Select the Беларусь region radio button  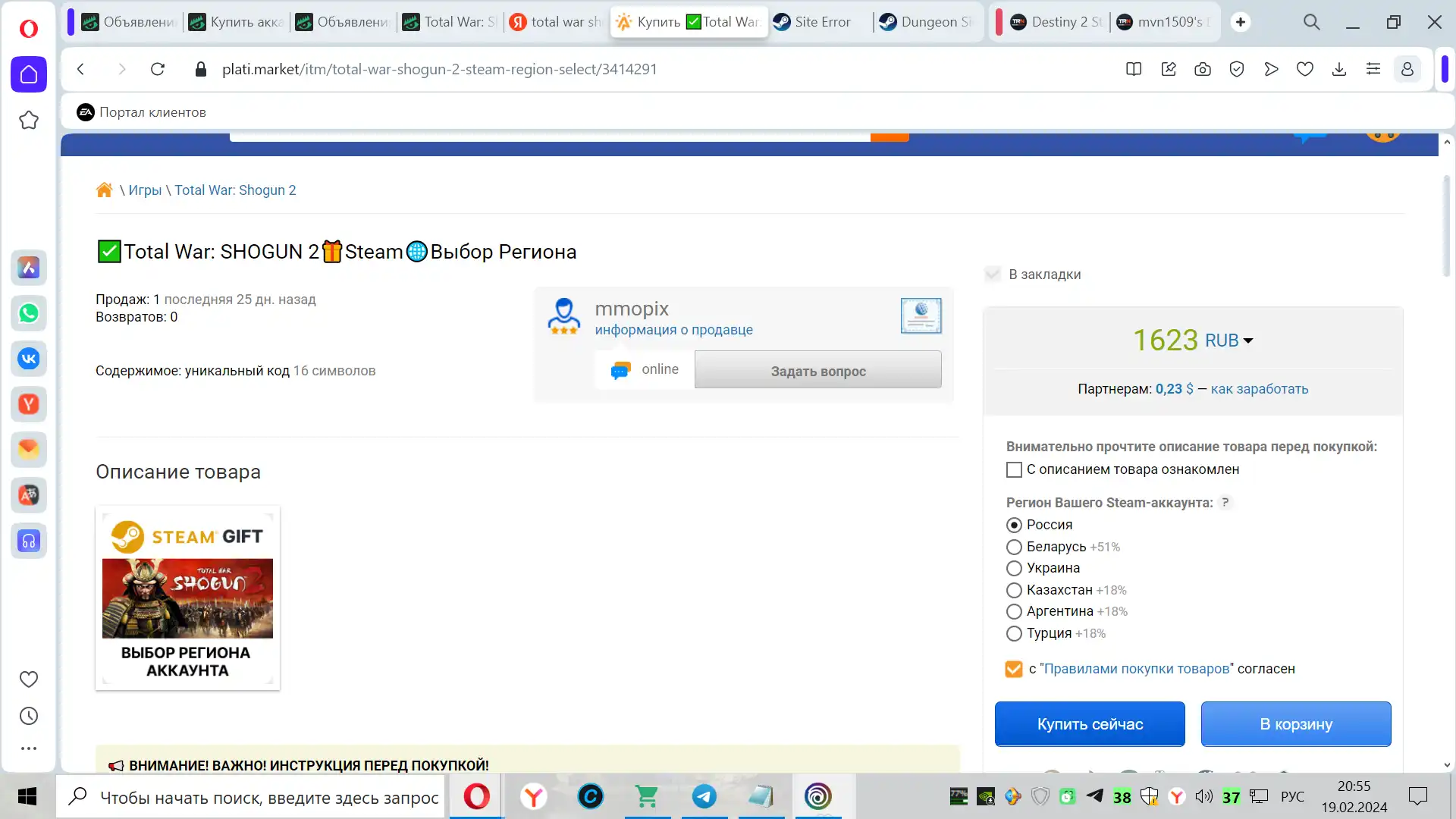click(1014, 547)
